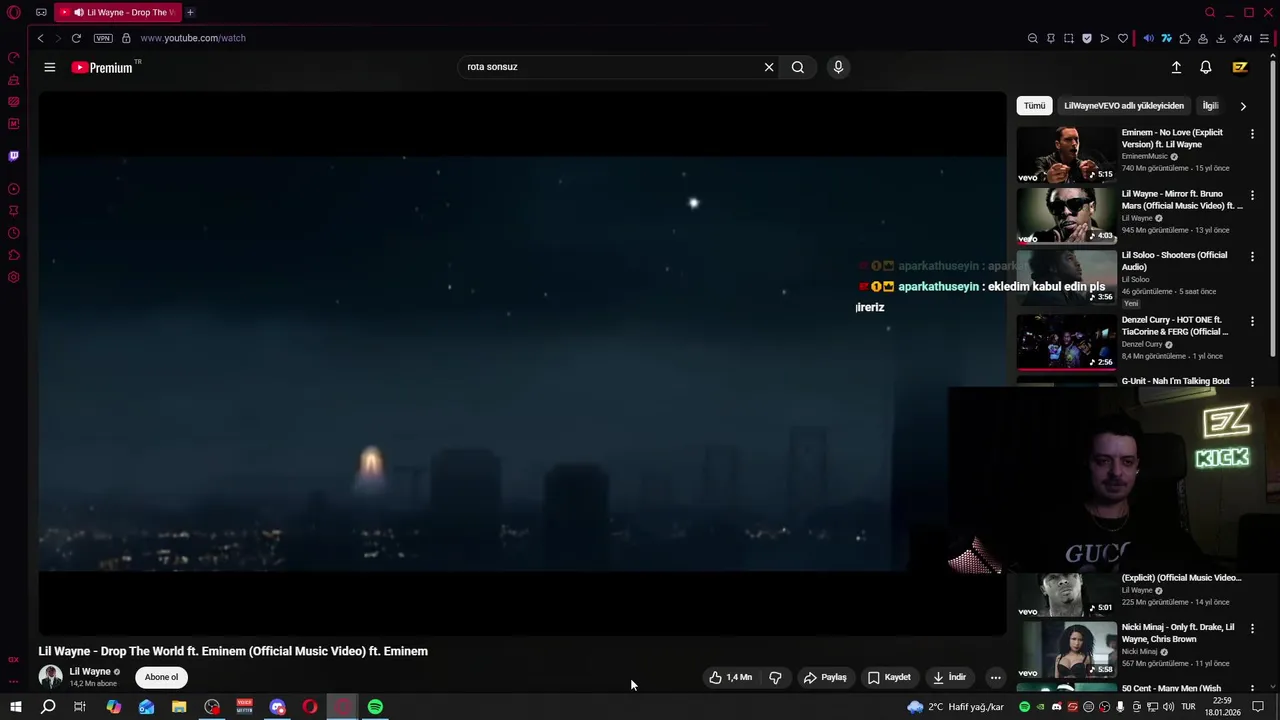Download the video with İndir

coord(949,677)
